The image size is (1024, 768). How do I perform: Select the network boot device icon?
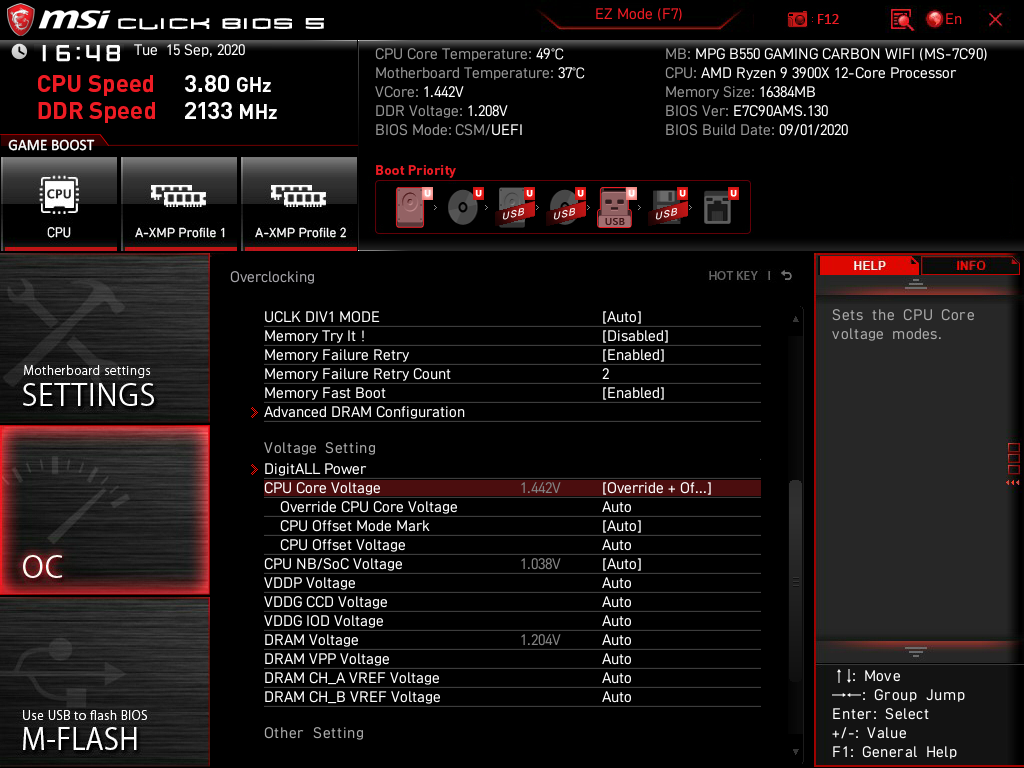720,207
